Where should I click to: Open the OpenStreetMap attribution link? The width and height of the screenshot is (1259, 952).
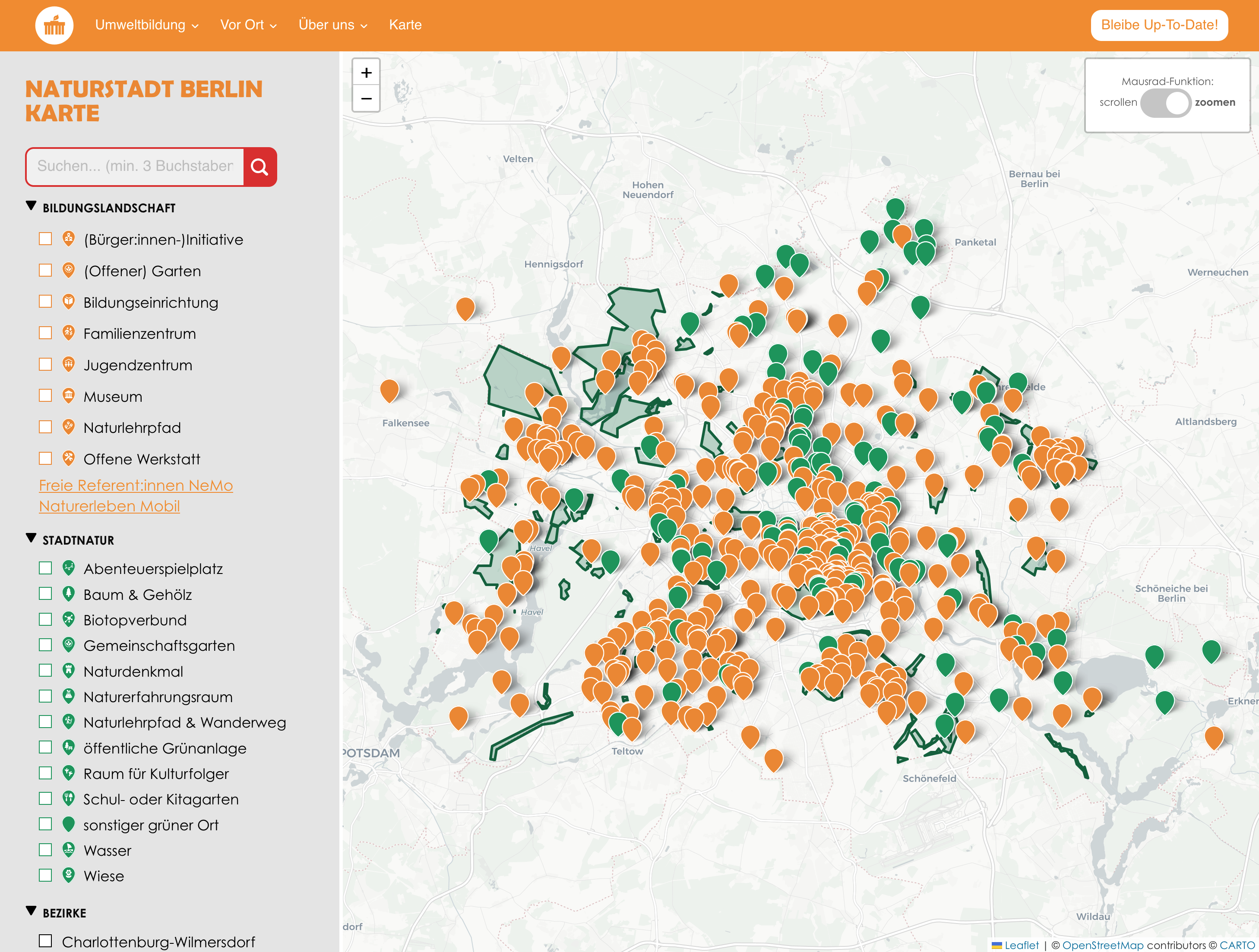point(1102,945)
